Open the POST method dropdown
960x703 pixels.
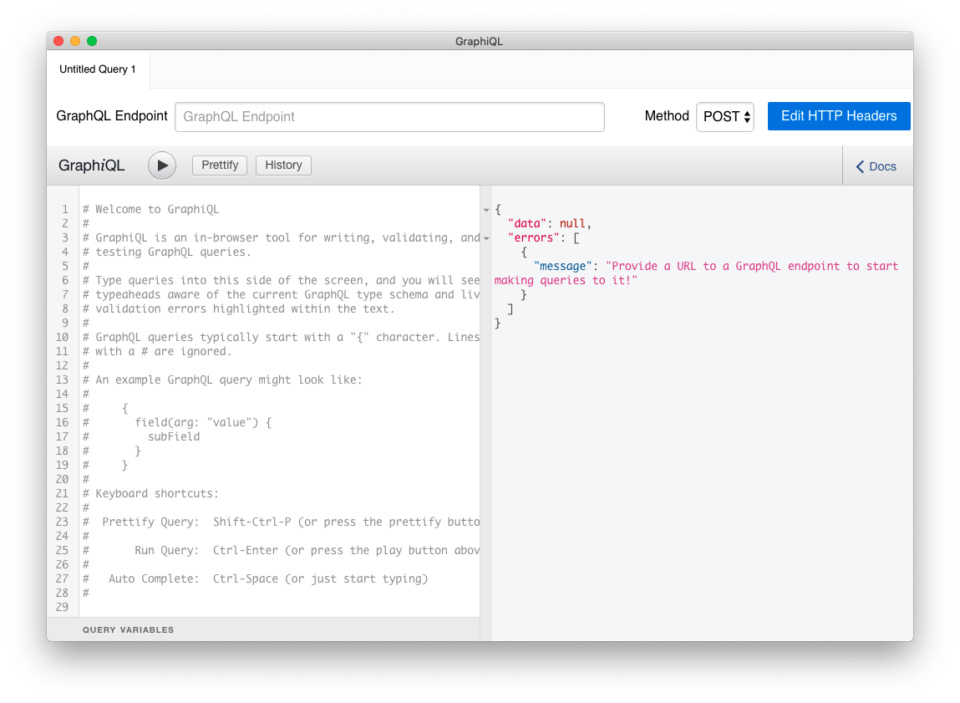[x=722, y=116]
